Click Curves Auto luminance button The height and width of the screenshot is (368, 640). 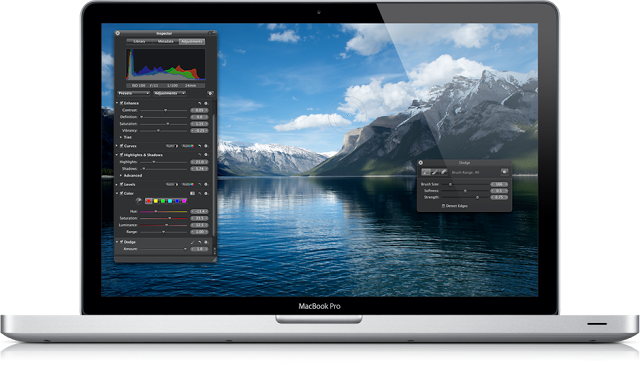pos(171,146)
